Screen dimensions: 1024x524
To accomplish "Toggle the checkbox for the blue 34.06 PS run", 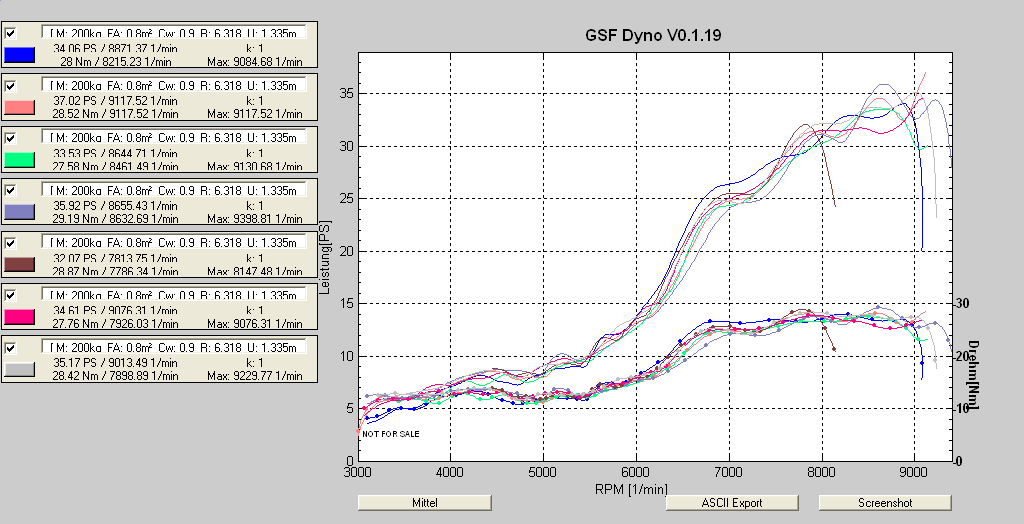I will (11, 33).
